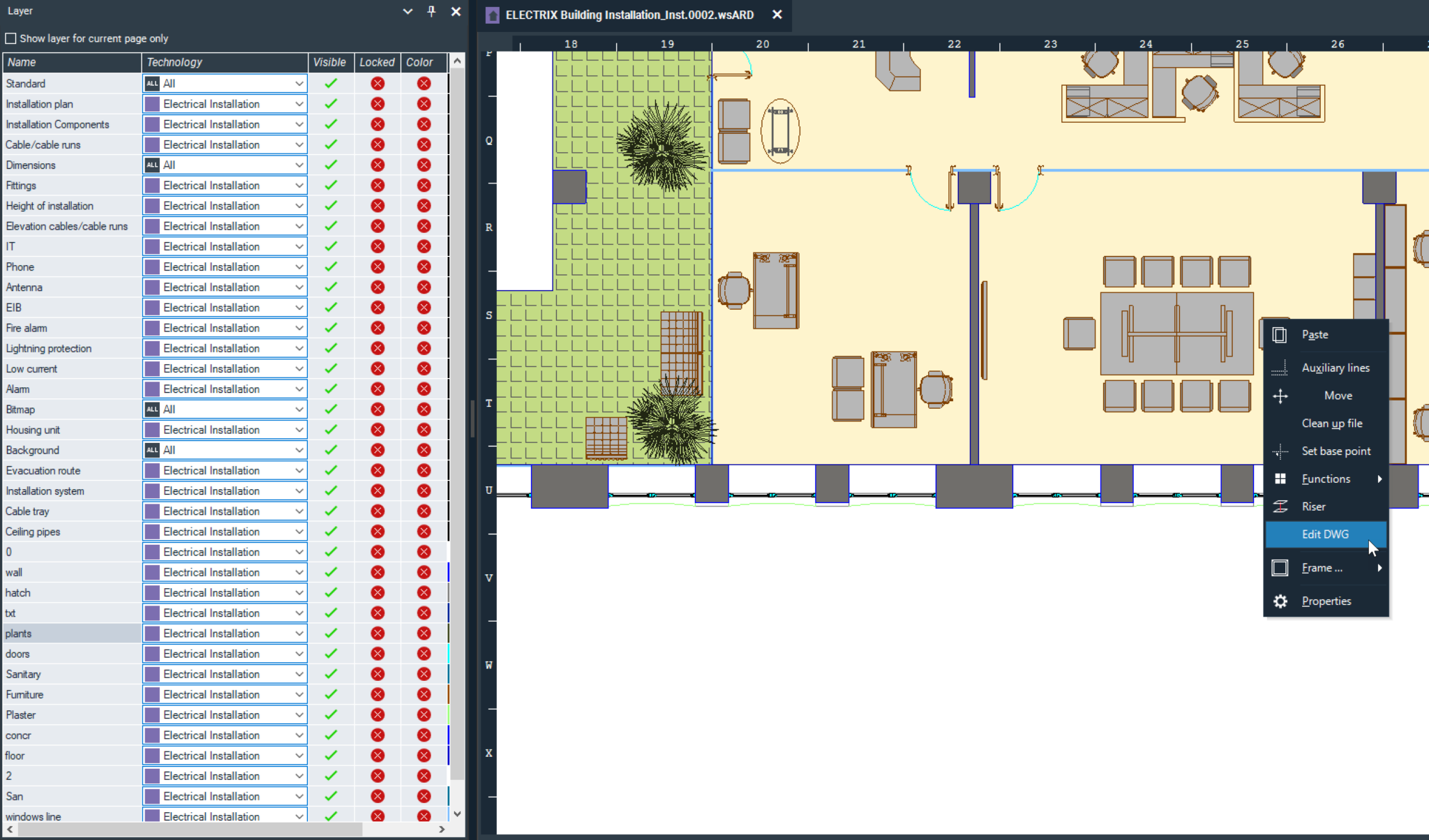Pin the Layer panel with pushpin icon
This screenshot has width=1429, height=840.
point(431,11)
